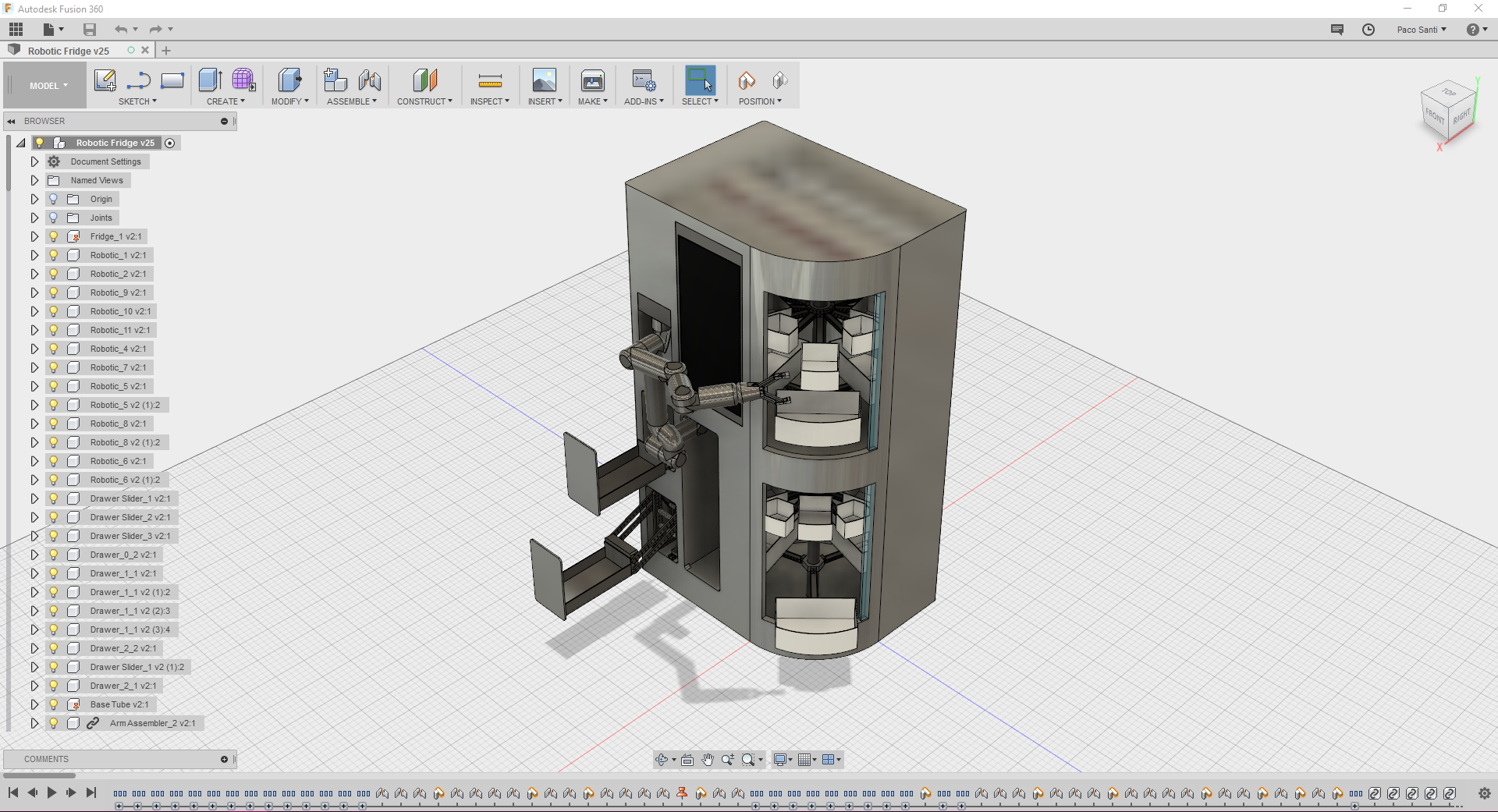Viewport: 1498px width, 812px height.
Task: Toggle visibility lightbulb of Origin folder
Action: pyautogui.click(x=54, y=199)
